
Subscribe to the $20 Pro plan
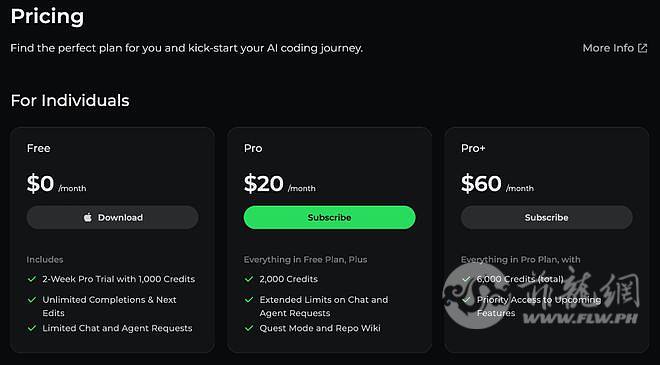(x=330, y=218)
